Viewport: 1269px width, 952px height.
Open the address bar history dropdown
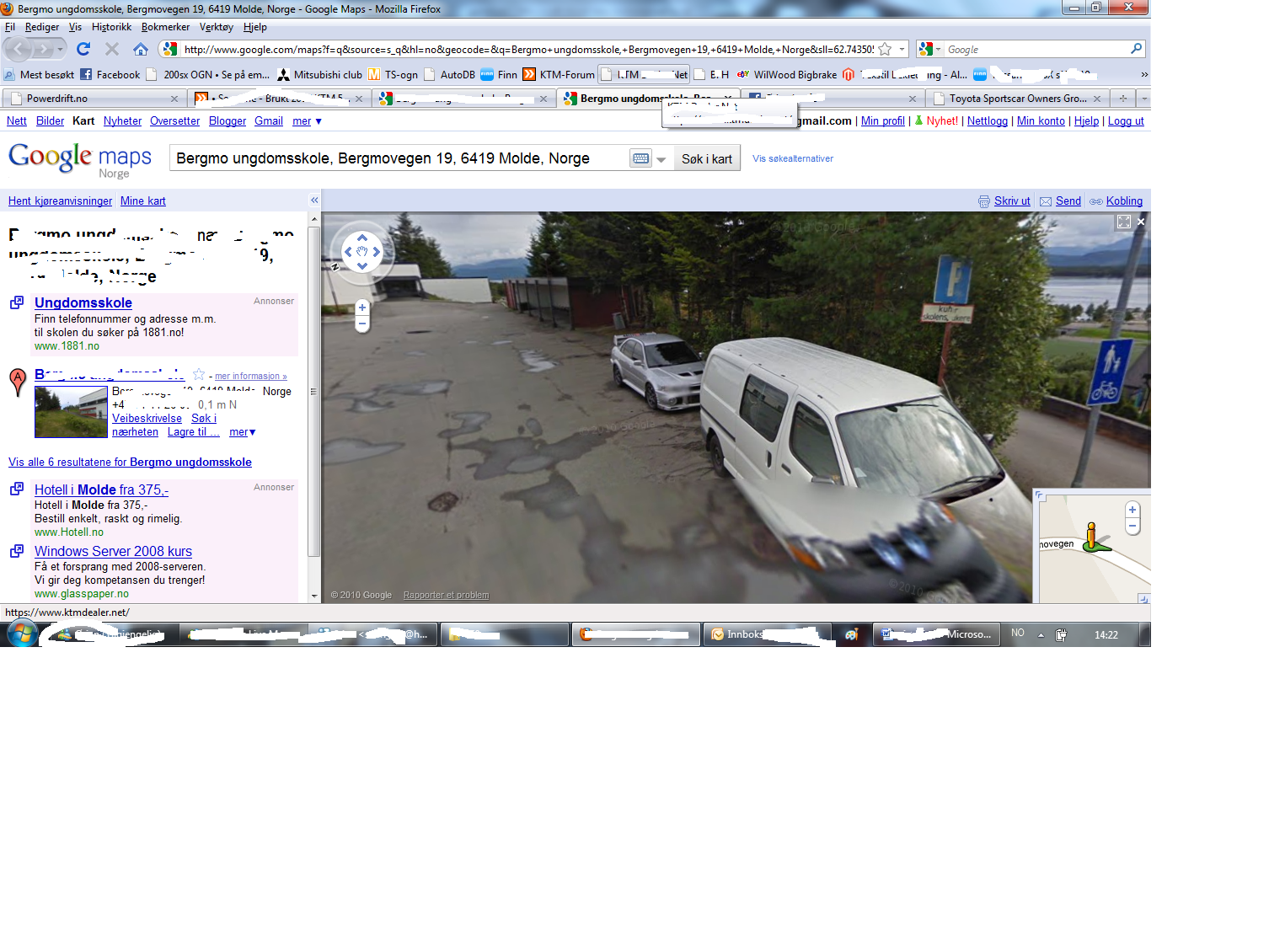[902, 49]
